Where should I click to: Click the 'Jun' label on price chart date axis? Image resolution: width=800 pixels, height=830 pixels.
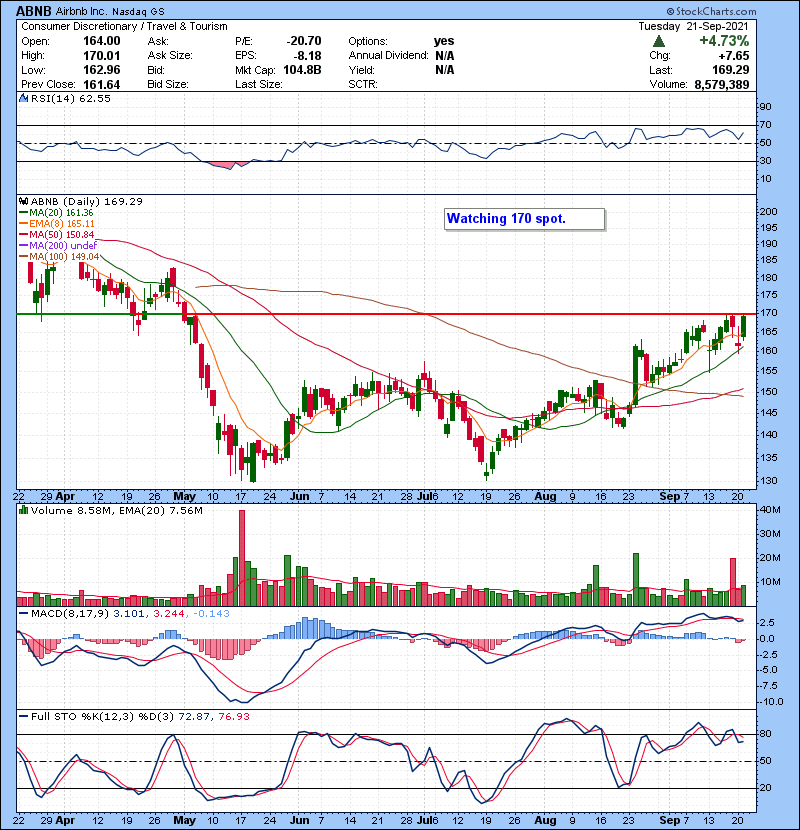click(x=300, y=497)
